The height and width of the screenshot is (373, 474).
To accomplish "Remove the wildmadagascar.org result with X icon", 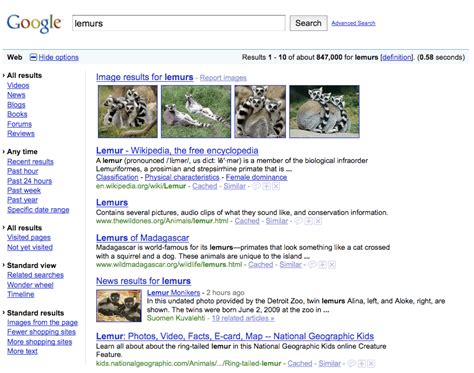I will pyautogui.click(x=332, y=265).
